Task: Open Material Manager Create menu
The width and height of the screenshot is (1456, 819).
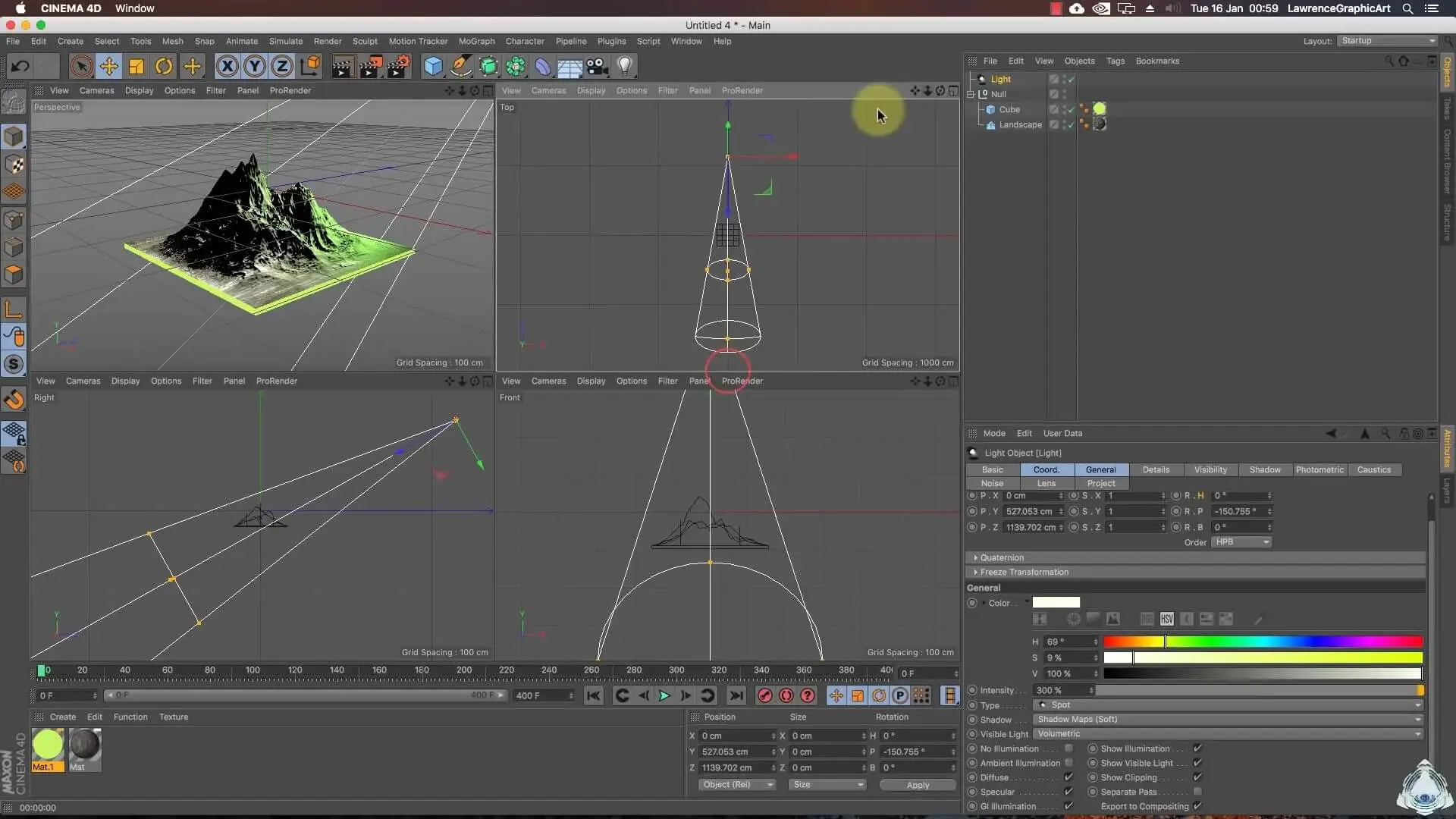Action: click(63, 717)
